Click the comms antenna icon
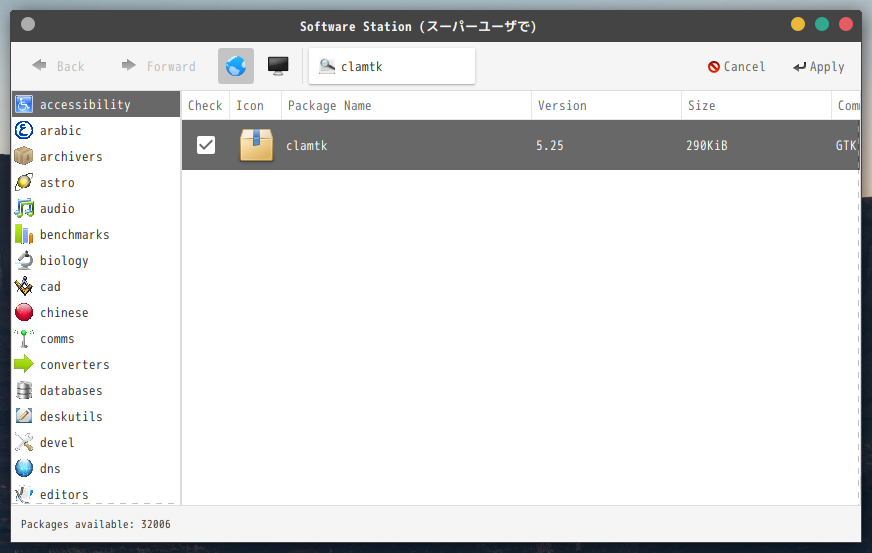Image resolution: width=872 pixels, height=553 pixels. [x=24, y=338]
